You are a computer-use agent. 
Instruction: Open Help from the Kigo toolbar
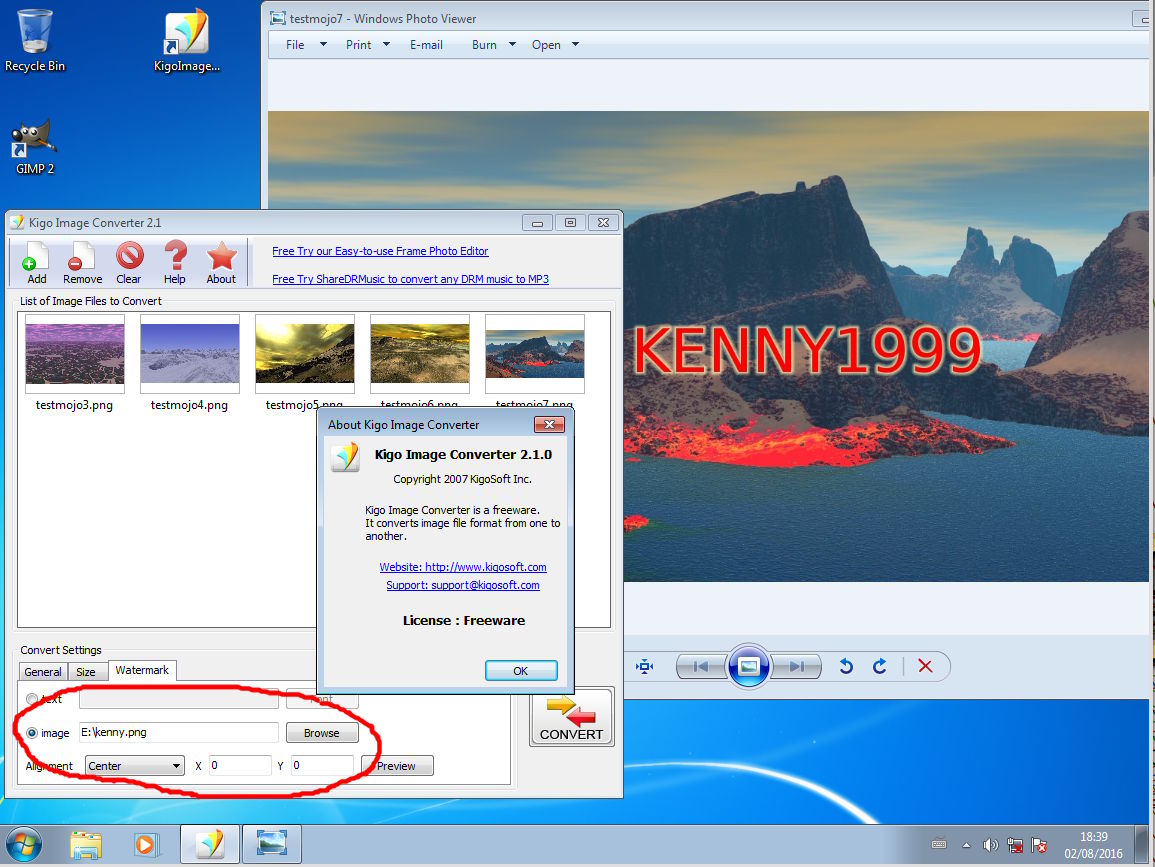click(175, 263)
